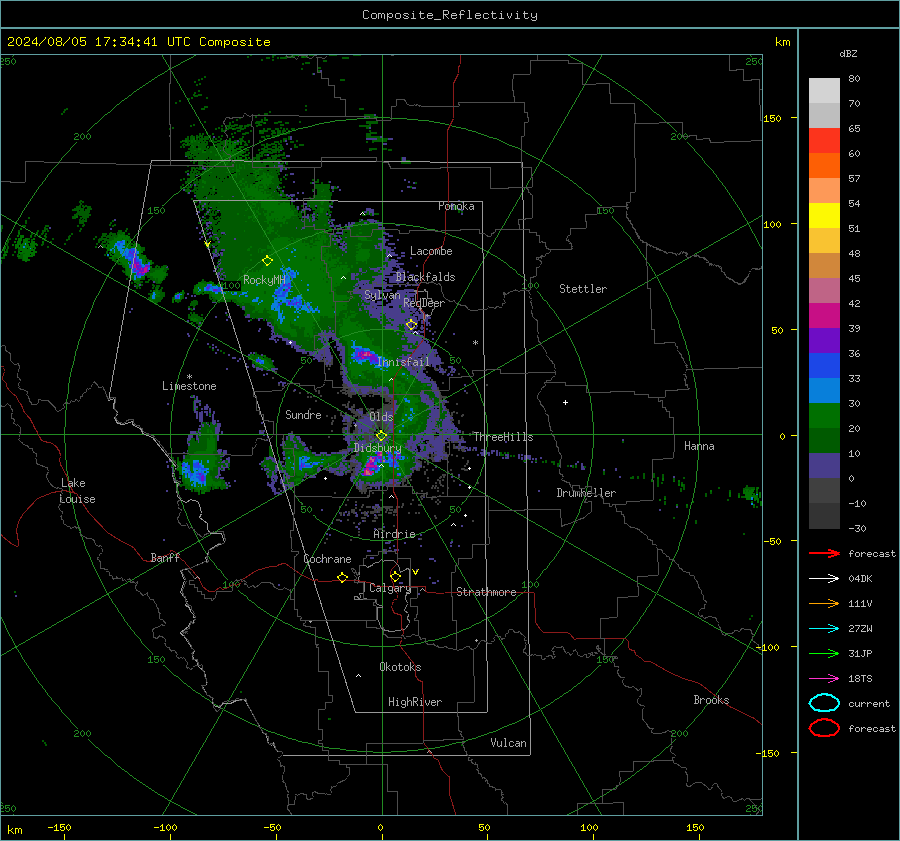Click the Ponoka city label
The width and height of the screenshot is (900, 841).
[x=456, y=206]
